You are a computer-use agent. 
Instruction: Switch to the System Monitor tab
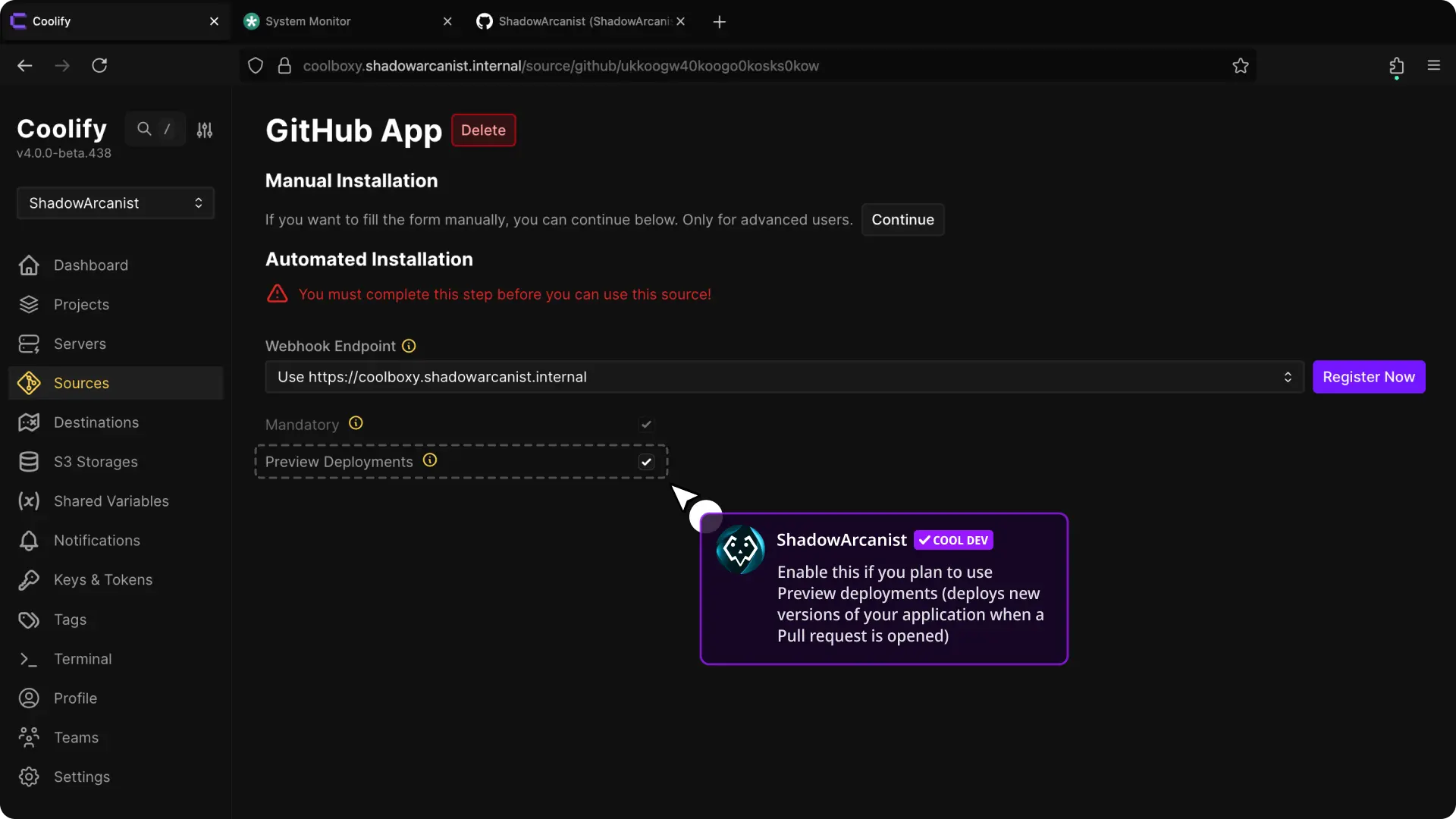coord(308,21)
